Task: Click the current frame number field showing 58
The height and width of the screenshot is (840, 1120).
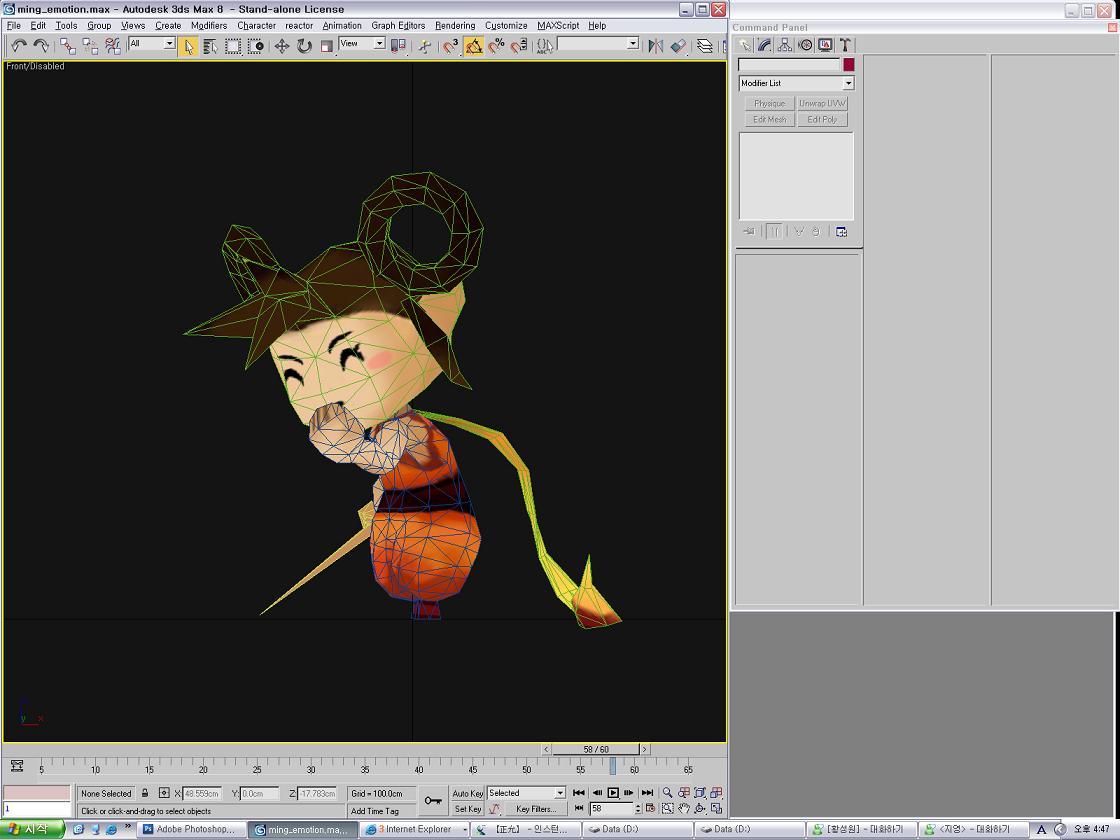Action: (x=611, y=809)
